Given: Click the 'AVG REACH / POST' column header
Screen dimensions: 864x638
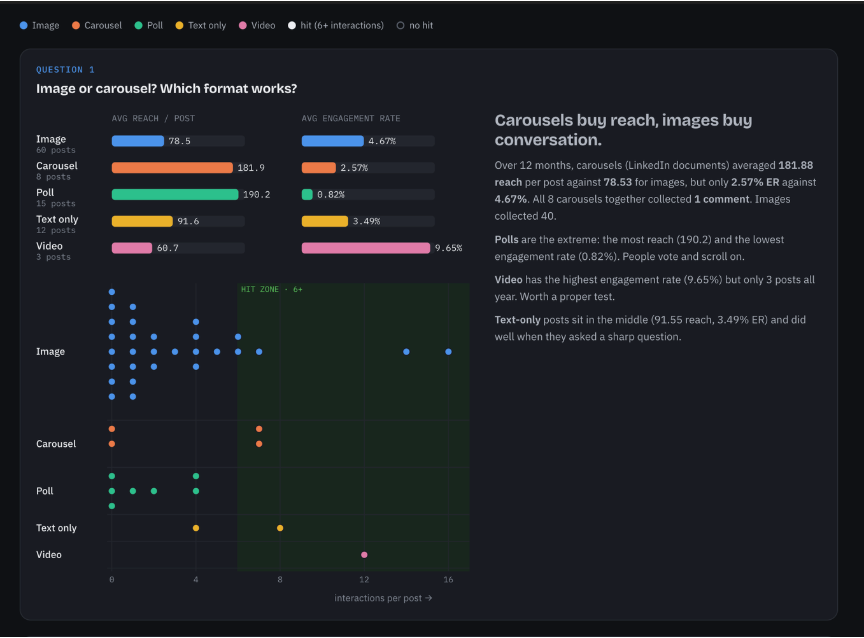Looking at the screenshot, I should (x=153, y=118).
